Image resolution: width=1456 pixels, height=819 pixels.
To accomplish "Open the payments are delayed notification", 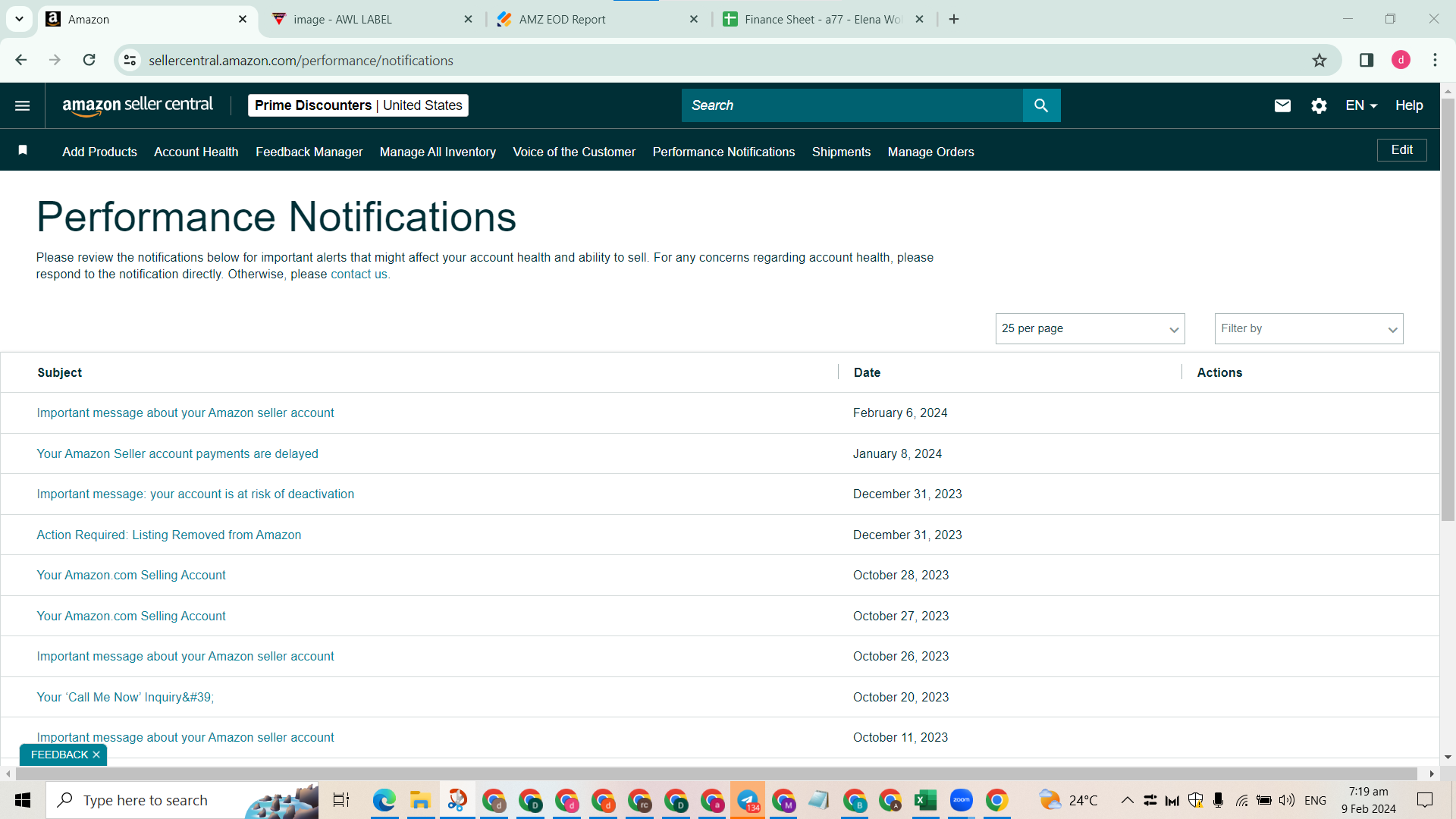I will point(177,454).
